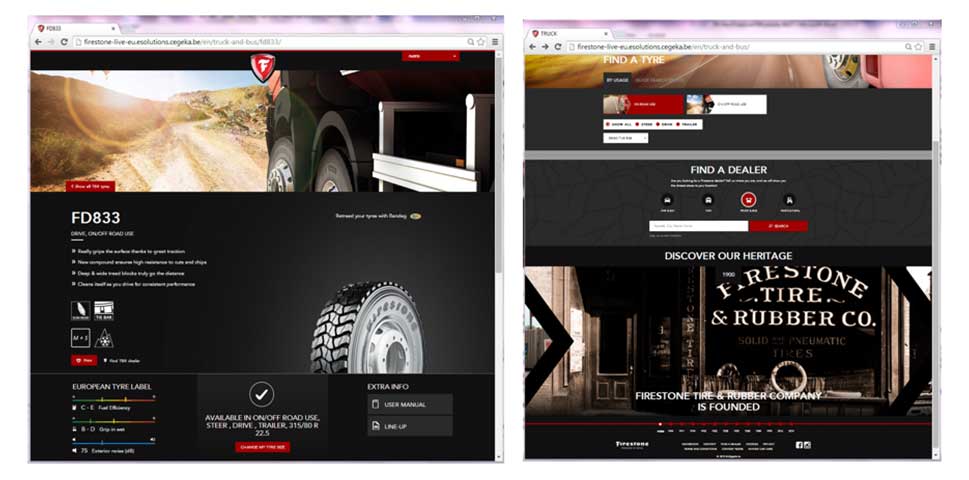Click the snowflake mountain icon

[x=104, y=338]
